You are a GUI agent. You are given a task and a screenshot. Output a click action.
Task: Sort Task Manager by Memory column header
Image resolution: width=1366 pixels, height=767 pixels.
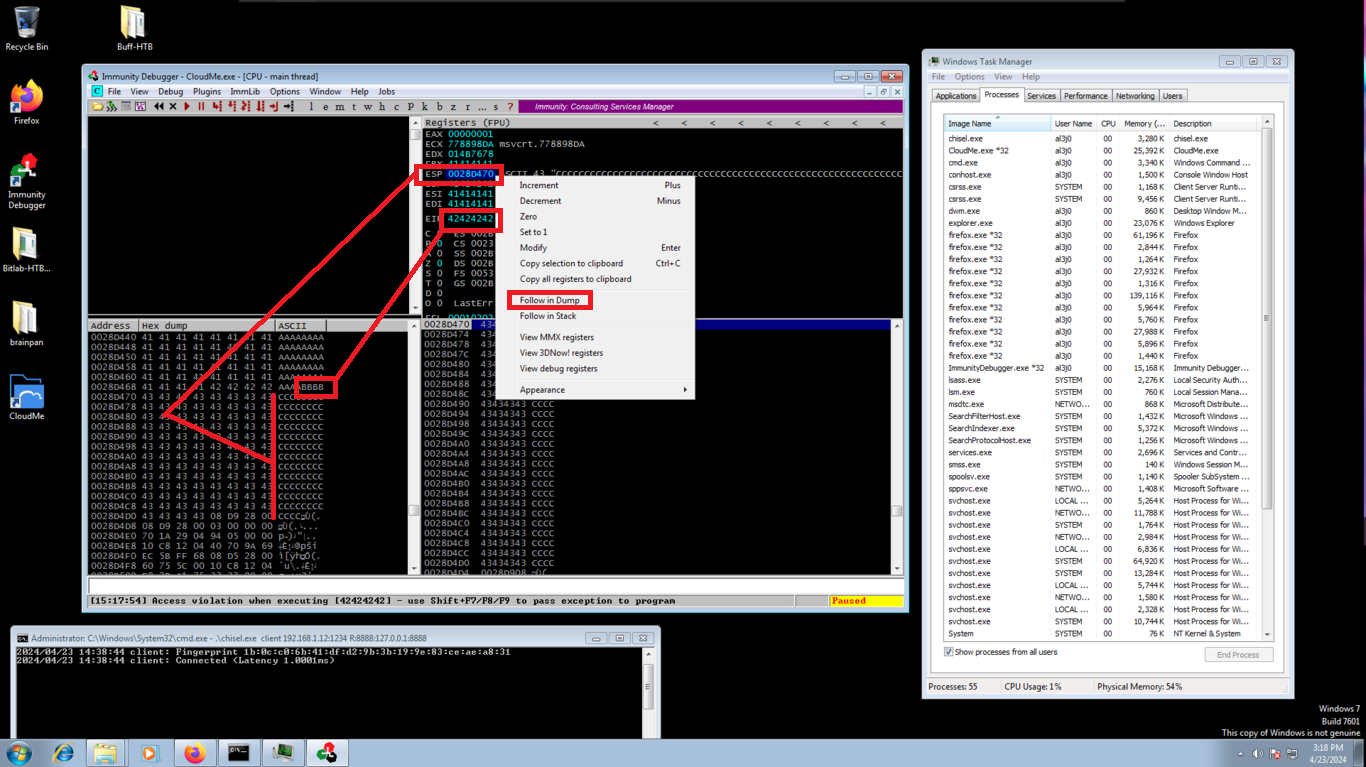point(1145,123)
